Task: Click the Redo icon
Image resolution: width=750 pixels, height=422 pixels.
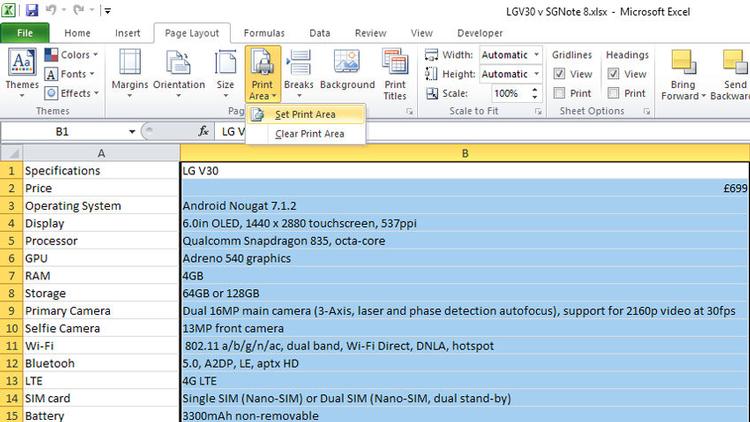Action: 79,10
